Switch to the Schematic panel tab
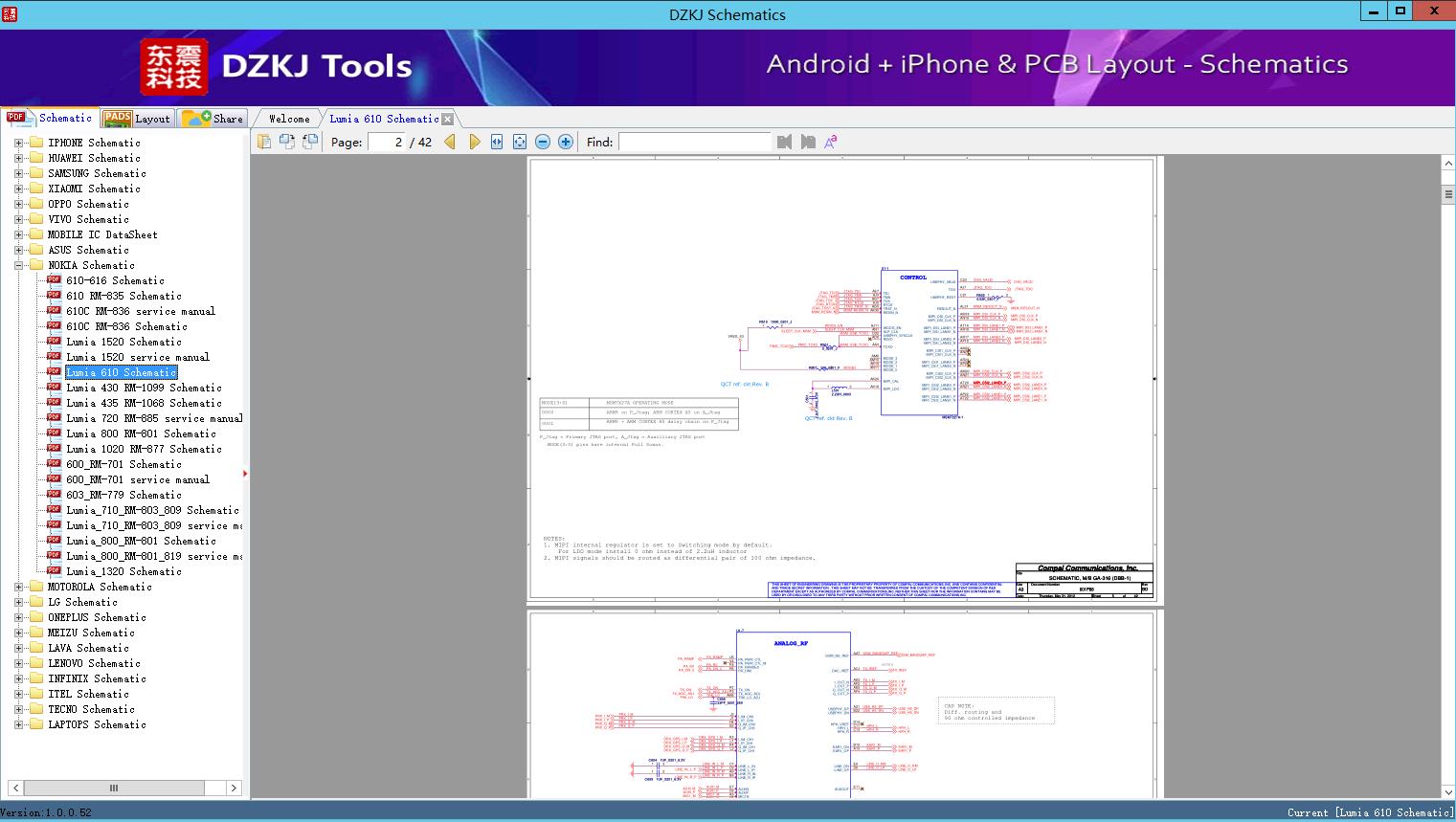This screenshot has width=1456, height=822. (50, 118)
